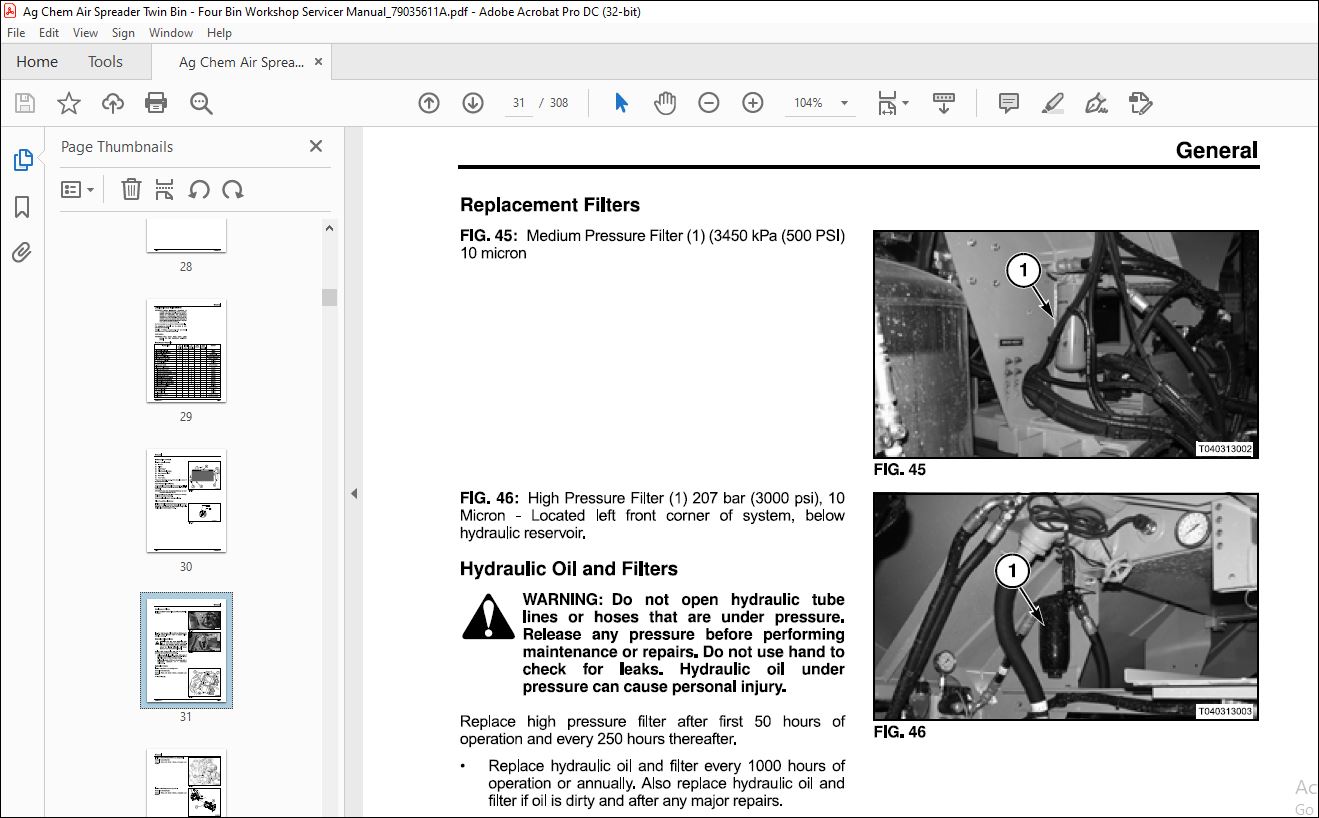Viewport: 1319px width, 818px height.
Task: Click the total pages '308' label
Action: (x=559, y=103)
